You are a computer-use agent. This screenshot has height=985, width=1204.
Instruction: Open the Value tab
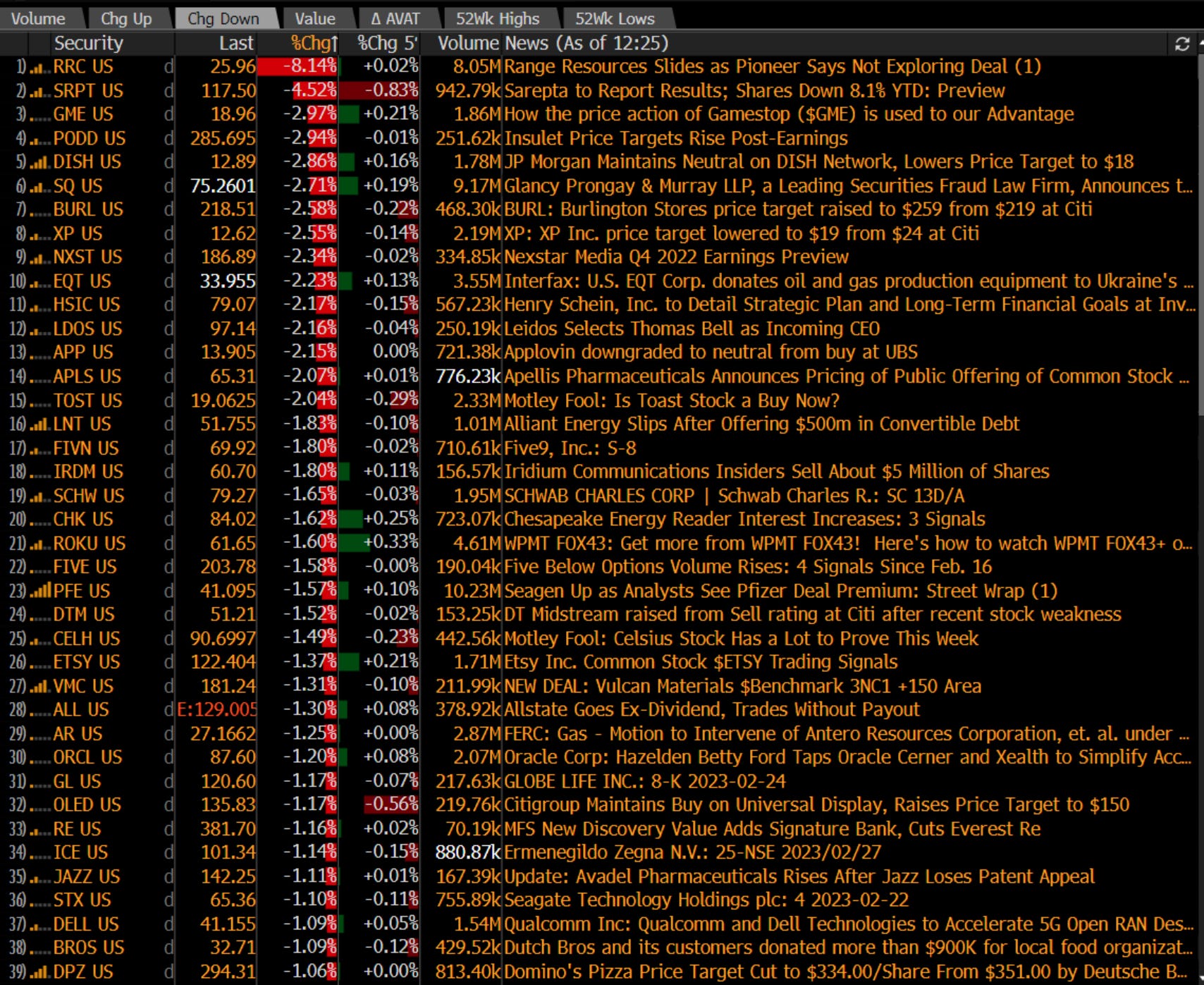[315, 18]
